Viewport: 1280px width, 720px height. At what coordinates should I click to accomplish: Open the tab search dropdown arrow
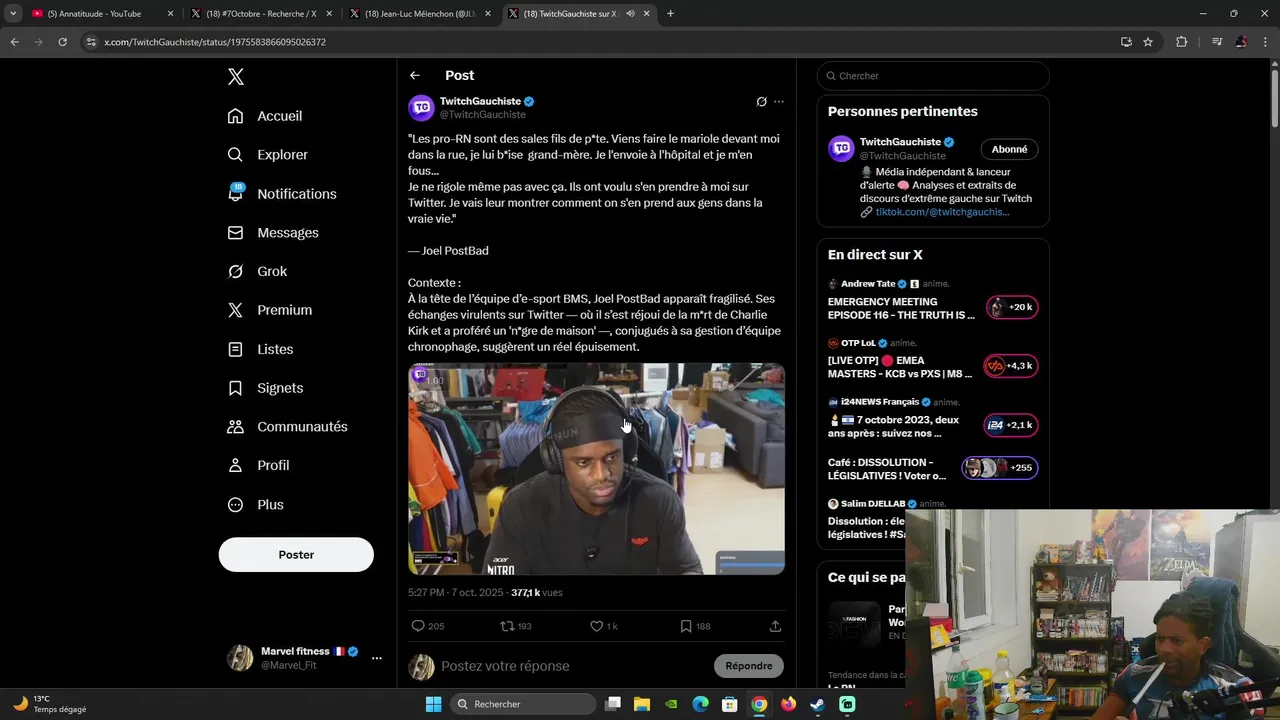coord(13,14)
